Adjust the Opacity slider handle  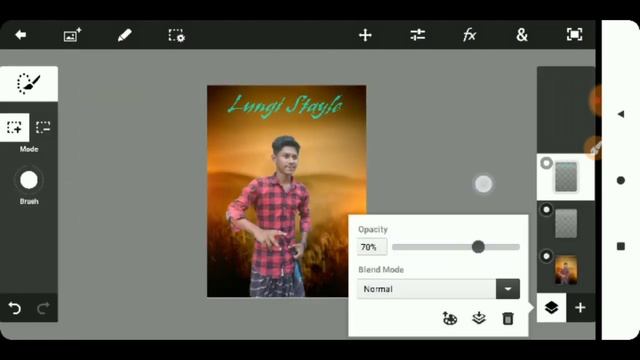[x=478, y=247]
